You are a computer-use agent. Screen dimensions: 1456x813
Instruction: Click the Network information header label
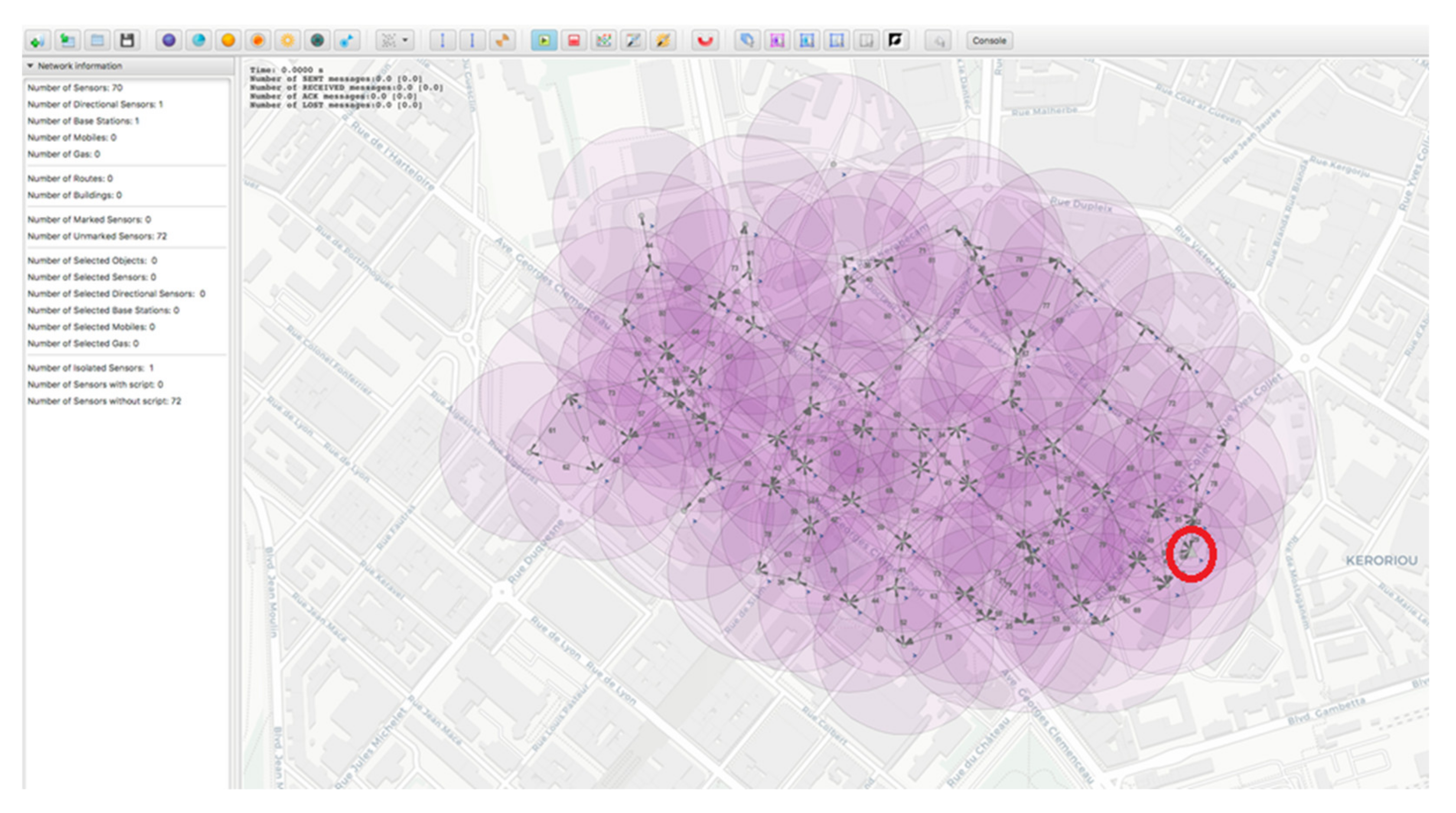coord(80,66)
